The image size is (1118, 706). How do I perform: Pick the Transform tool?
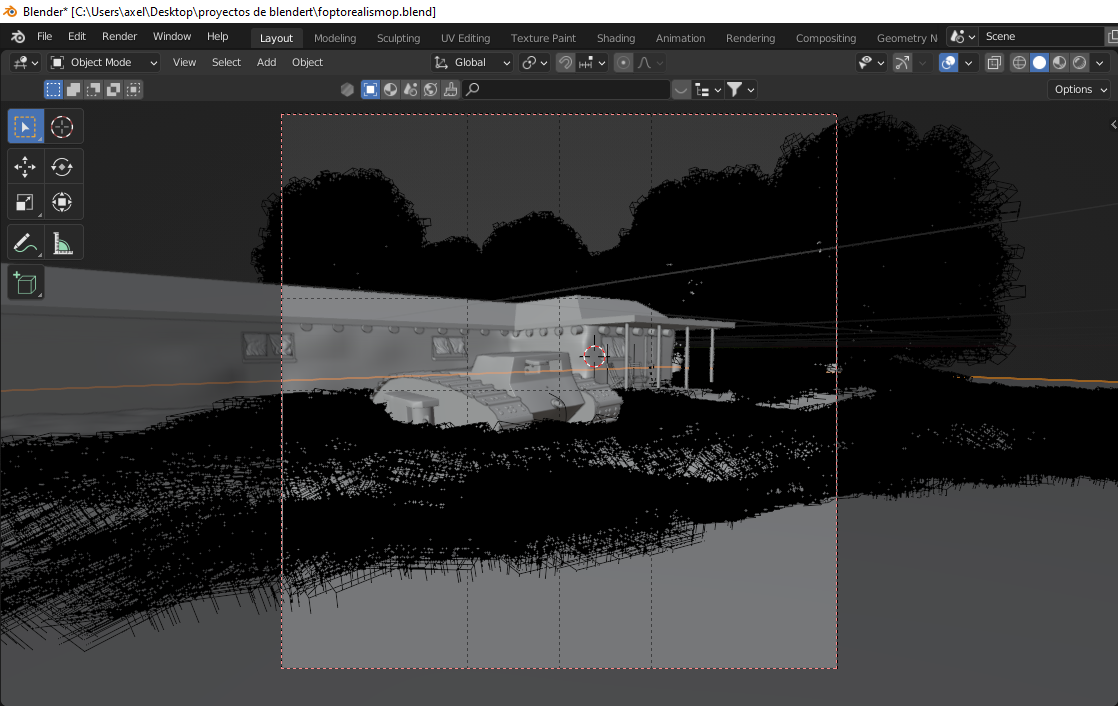point(62,203)
